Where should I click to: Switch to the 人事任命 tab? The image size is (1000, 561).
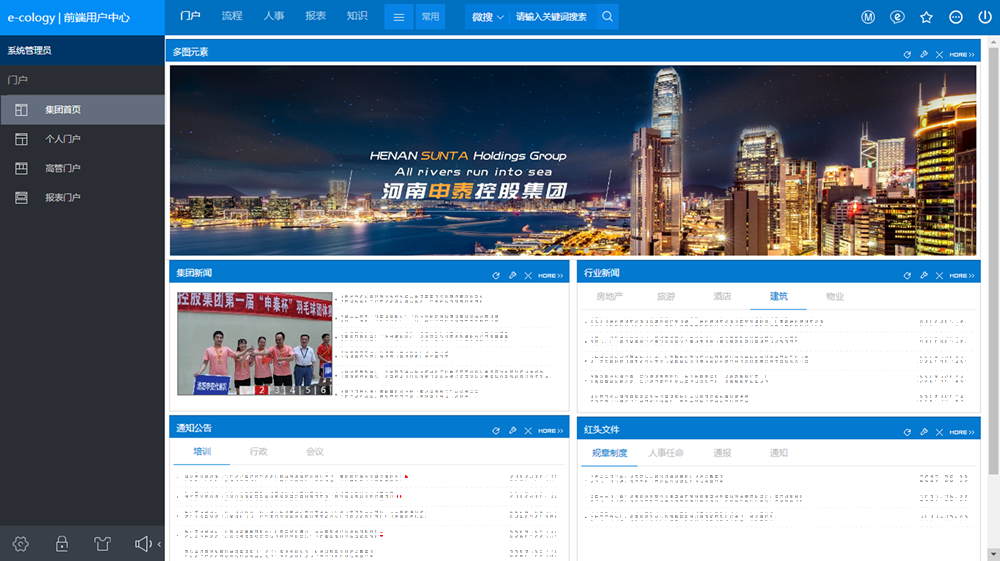tap(666, 453)
